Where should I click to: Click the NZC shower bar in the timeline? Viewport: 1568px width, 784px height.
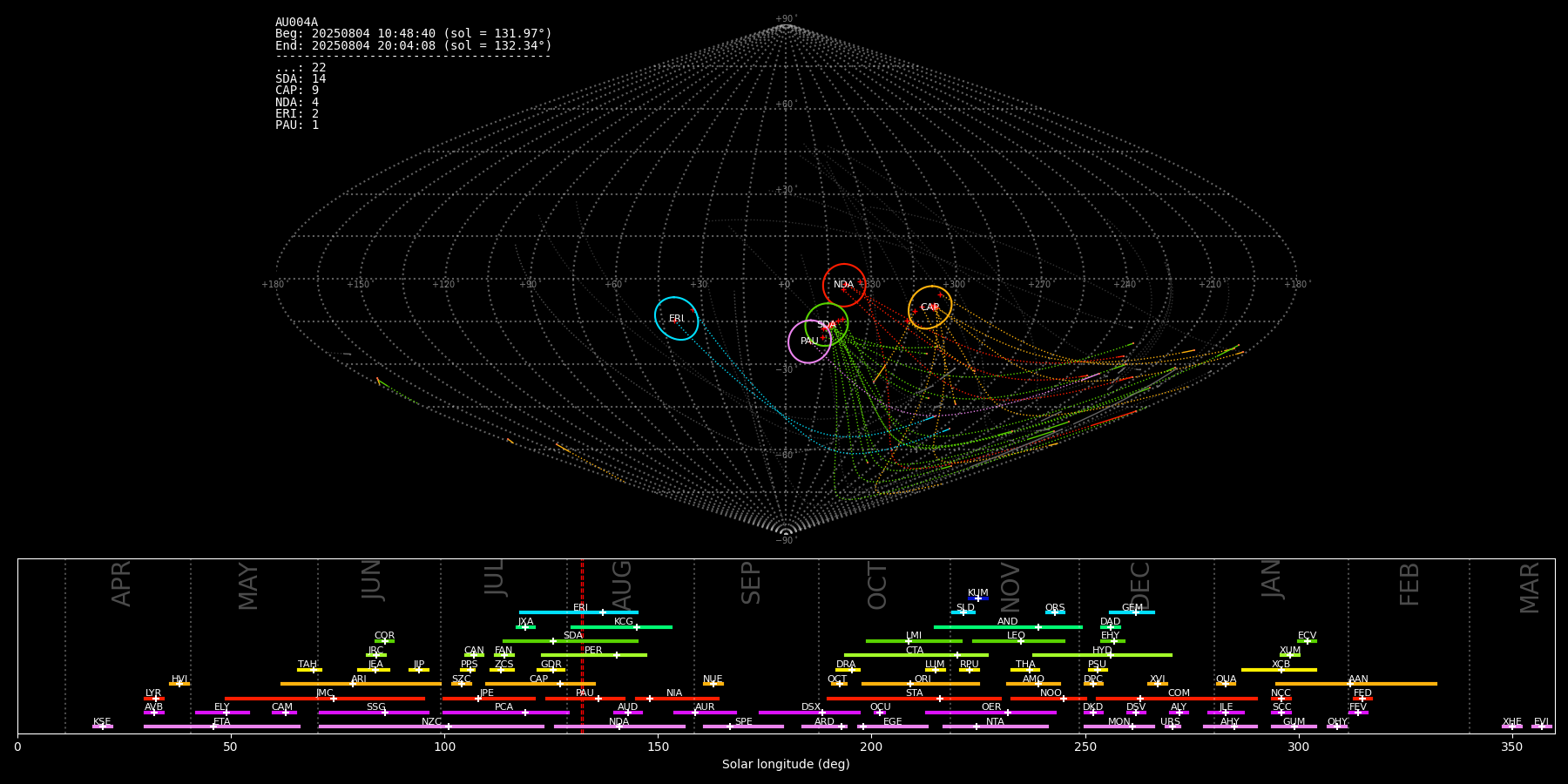click(x=431, y=727)
